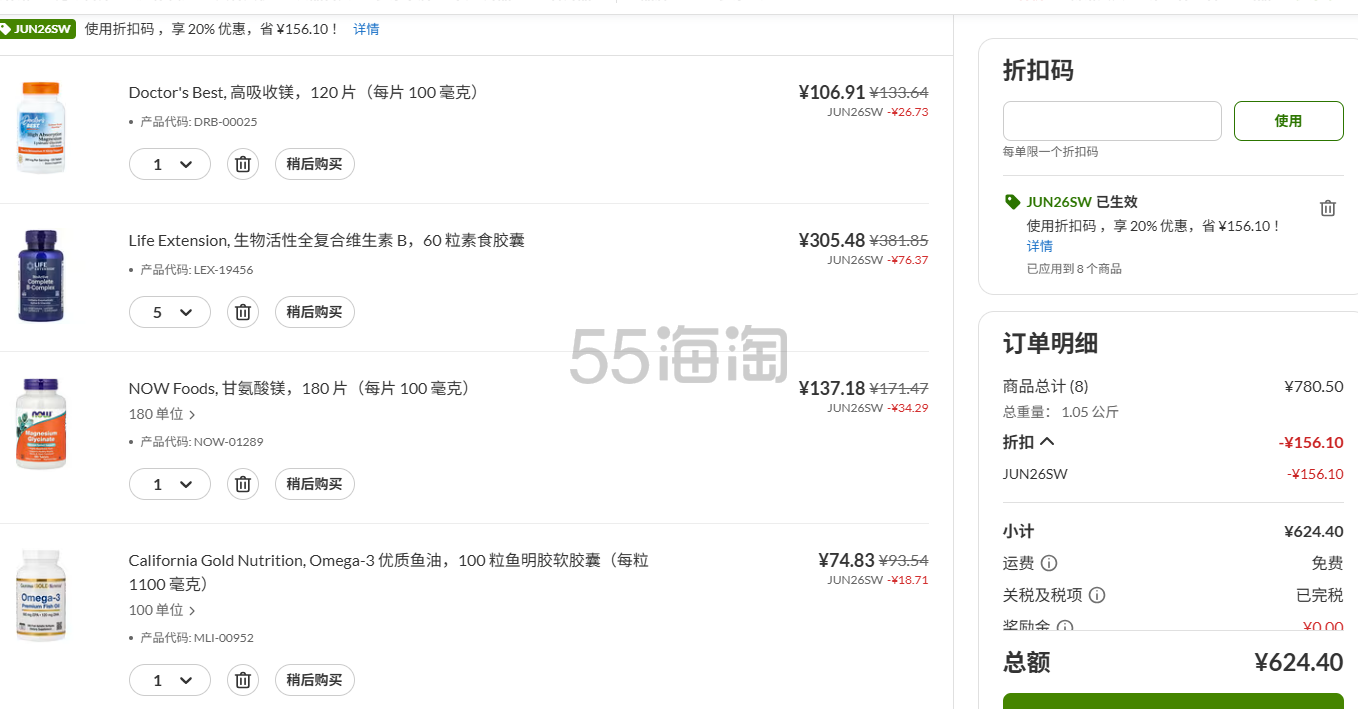This screenshot has height=709, width=1358.
Task: Click the ¥106.91 discounted price
Action: pyautogui.click(x=832, y=92)
